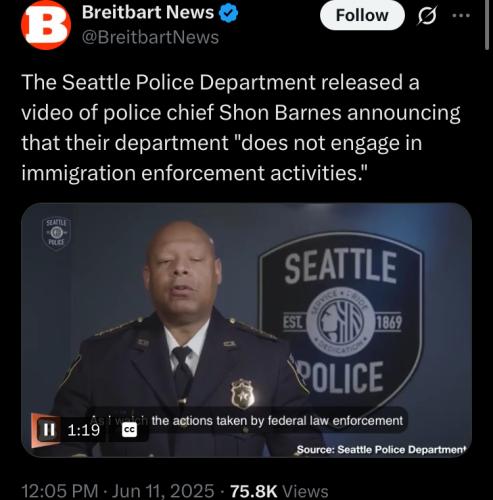Screen dimensions: 493x500
Task: Click the caption text over the video
Action: 247,421
